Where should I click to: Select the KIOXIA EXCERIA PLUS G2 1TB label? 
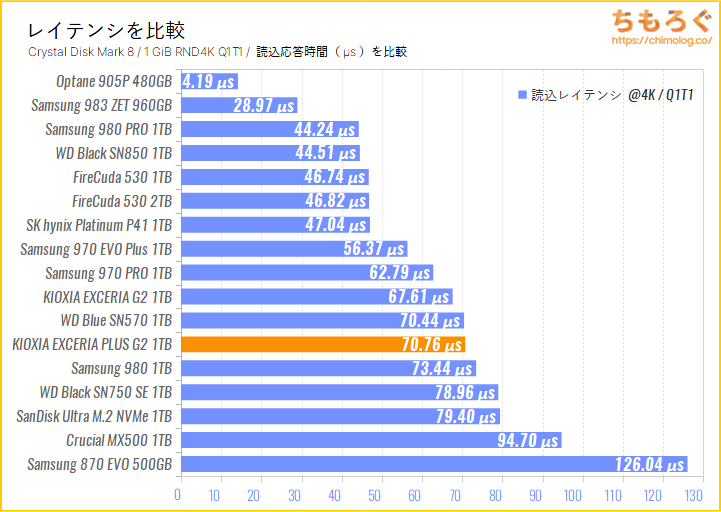(x=92, y=345)
